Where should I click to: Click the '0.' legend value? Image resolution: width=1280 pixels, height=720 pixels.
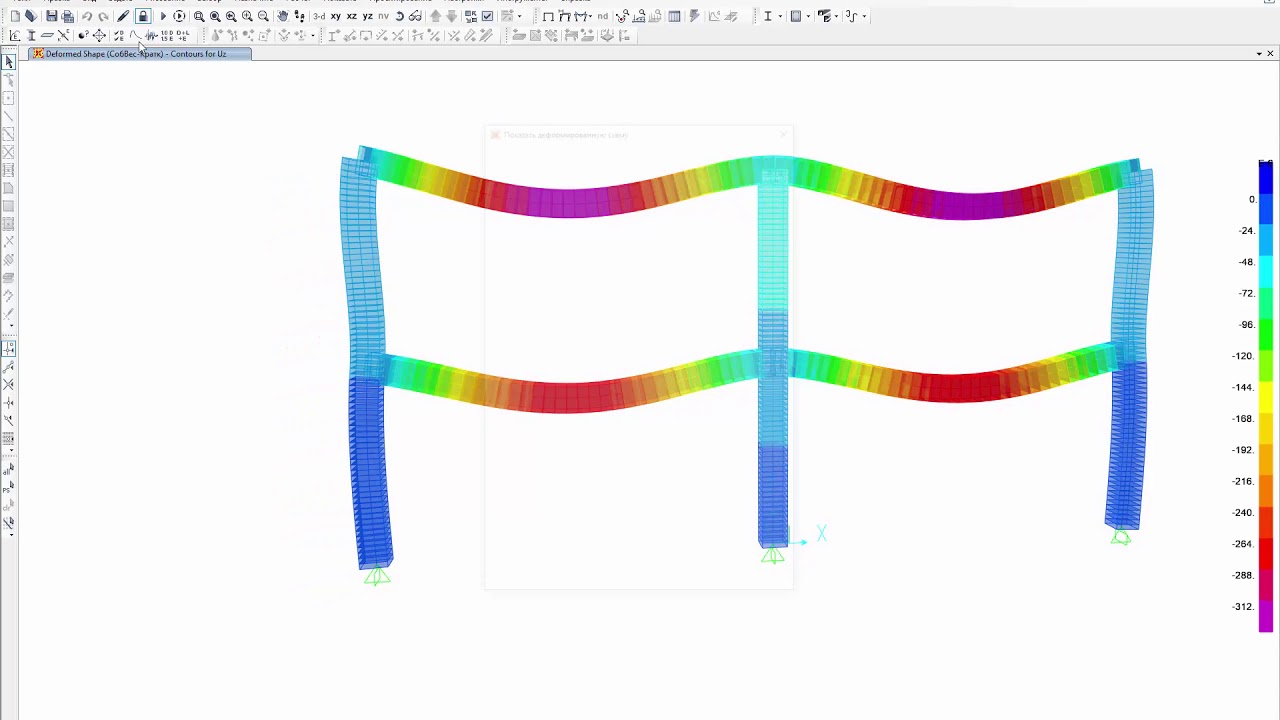point(1252,200)
